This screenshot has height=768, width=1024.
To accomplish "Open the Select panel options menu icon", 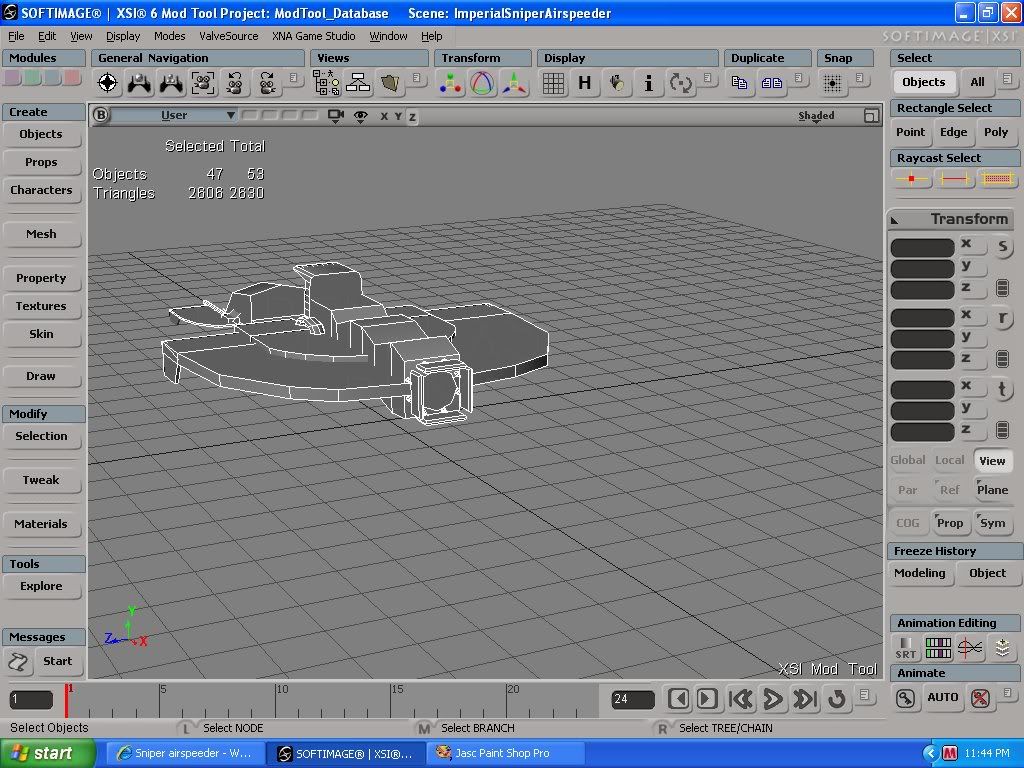I will pos(1007,80).
